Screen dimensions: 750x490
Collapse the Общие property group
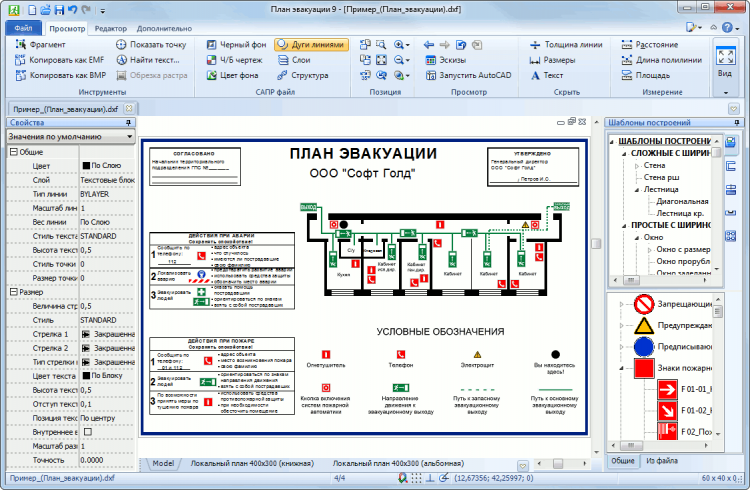point(14,152)
